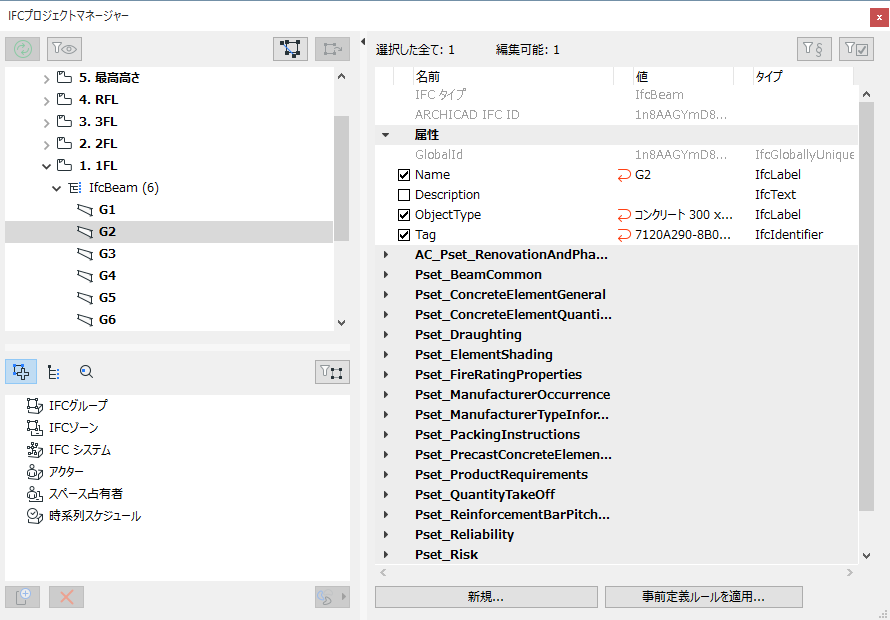
Task: Open the filter by schema (§) icon
Action: [x=814, y=49]
